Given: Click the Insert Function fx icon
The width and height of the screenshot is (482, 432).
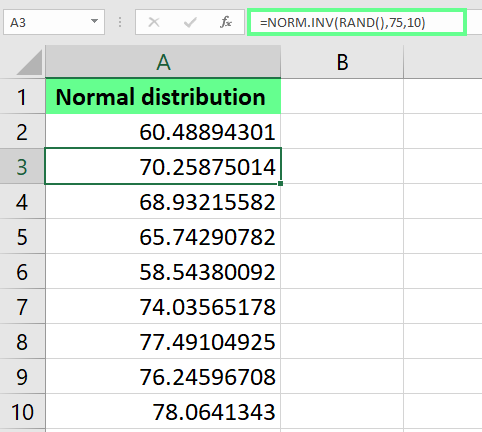Looking at the screenshot, I should click(226, 22).
